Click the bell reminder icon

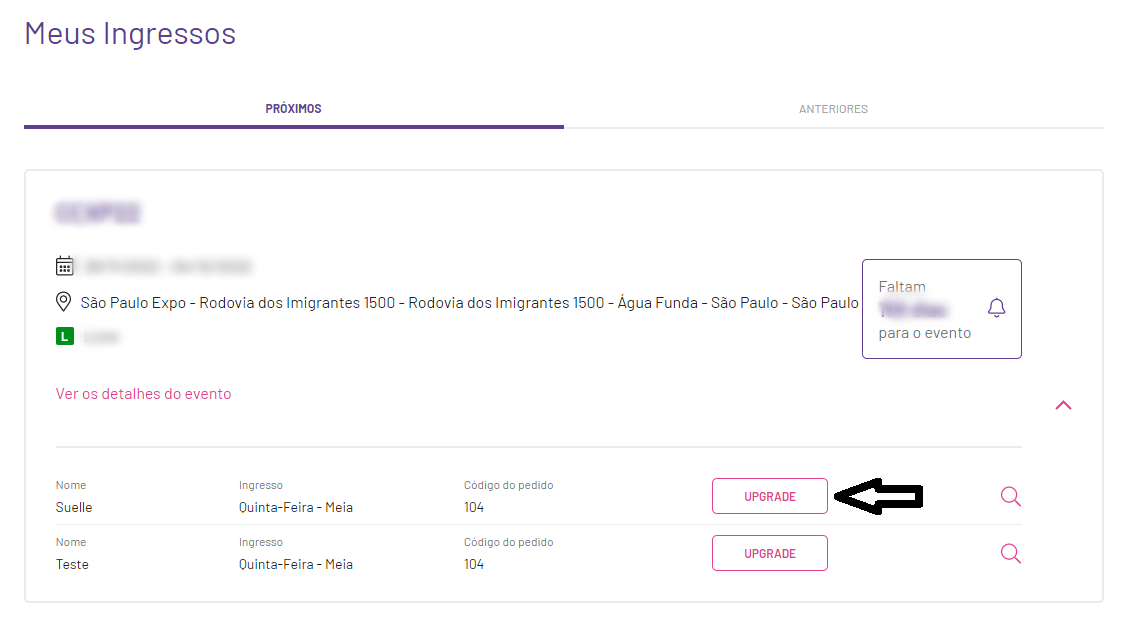point(997,308)
